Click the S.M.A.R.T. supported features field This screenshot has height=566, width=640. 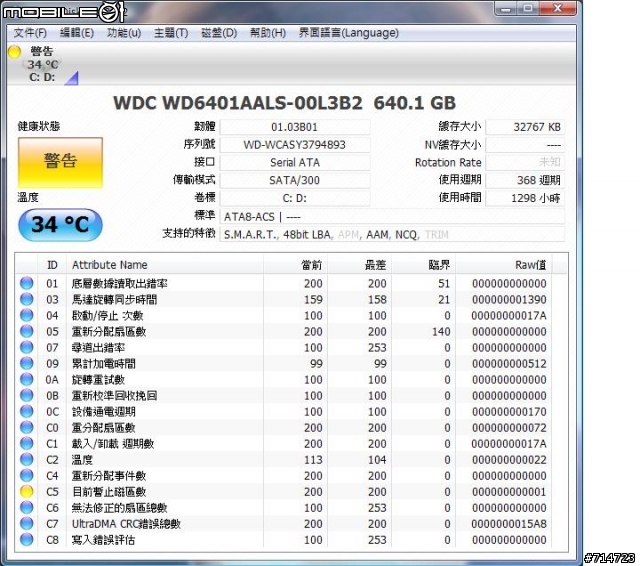pos(392,235)
